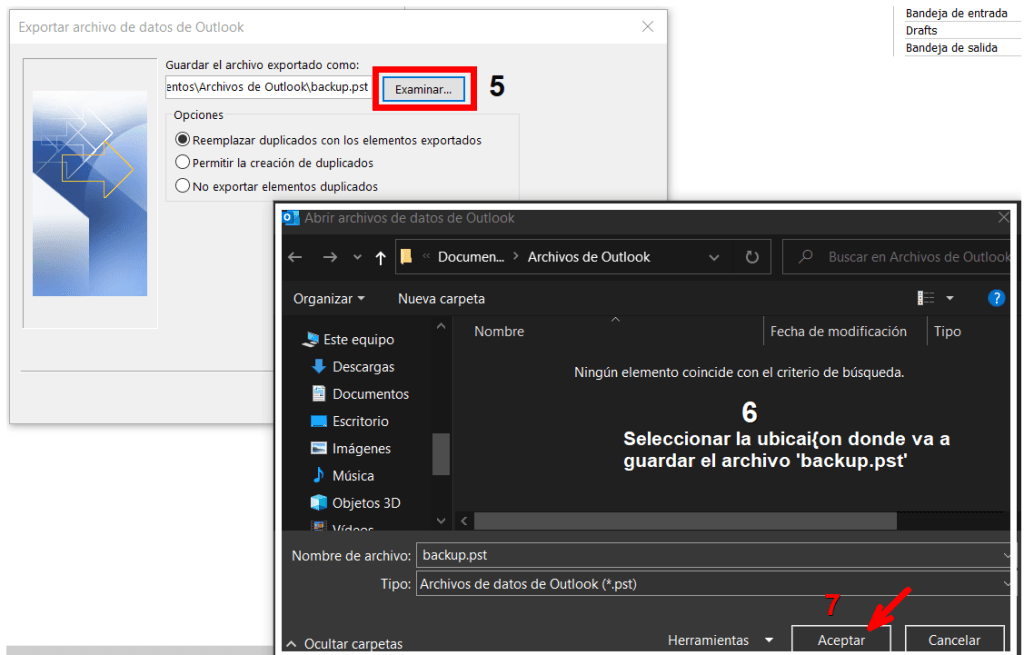
Task: Click the Descargas download arrow icon
Action: [x=319, y=366]
